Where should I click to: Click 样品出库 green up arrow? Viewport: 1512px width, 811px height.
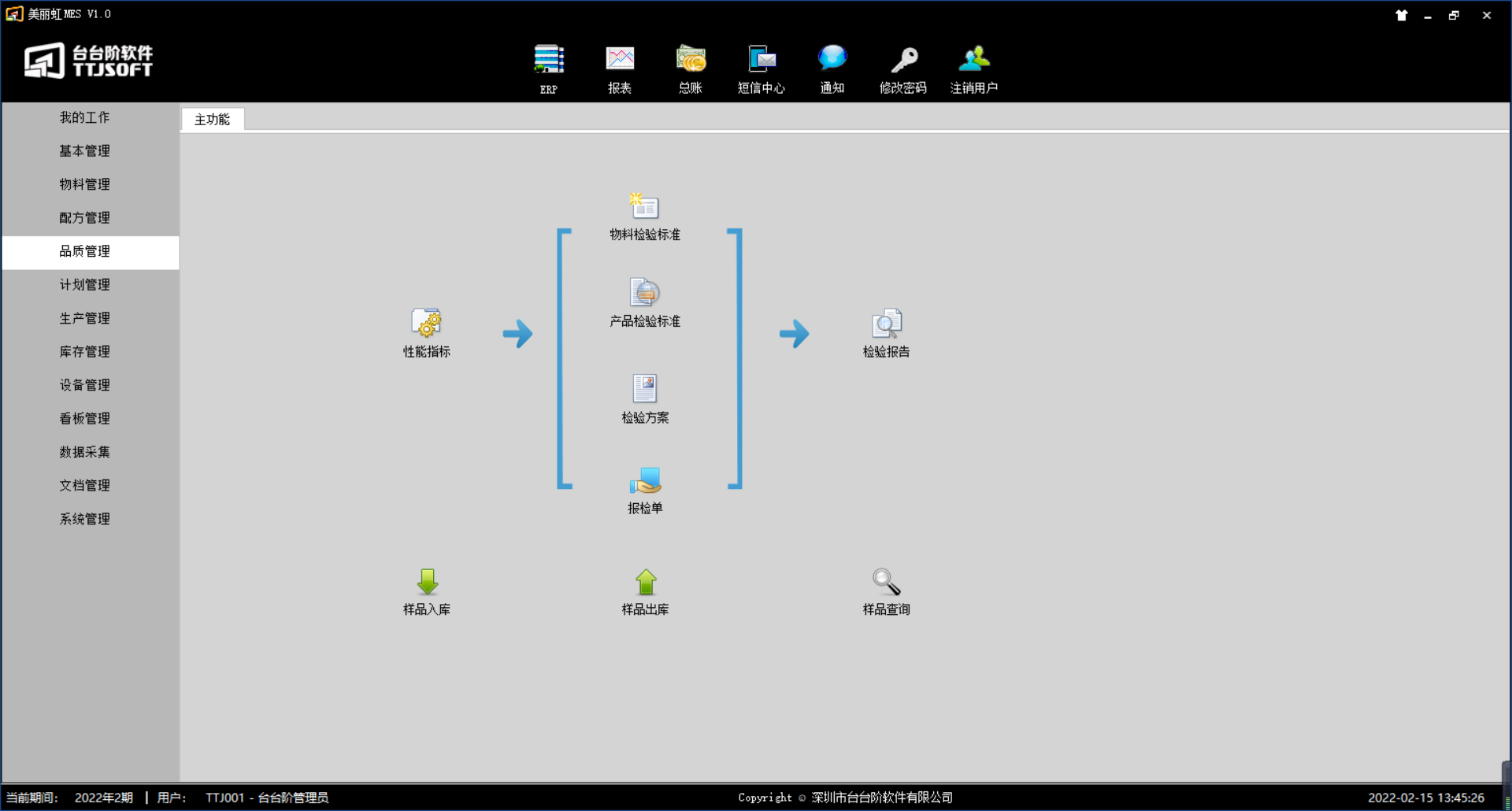pos(646,583)
